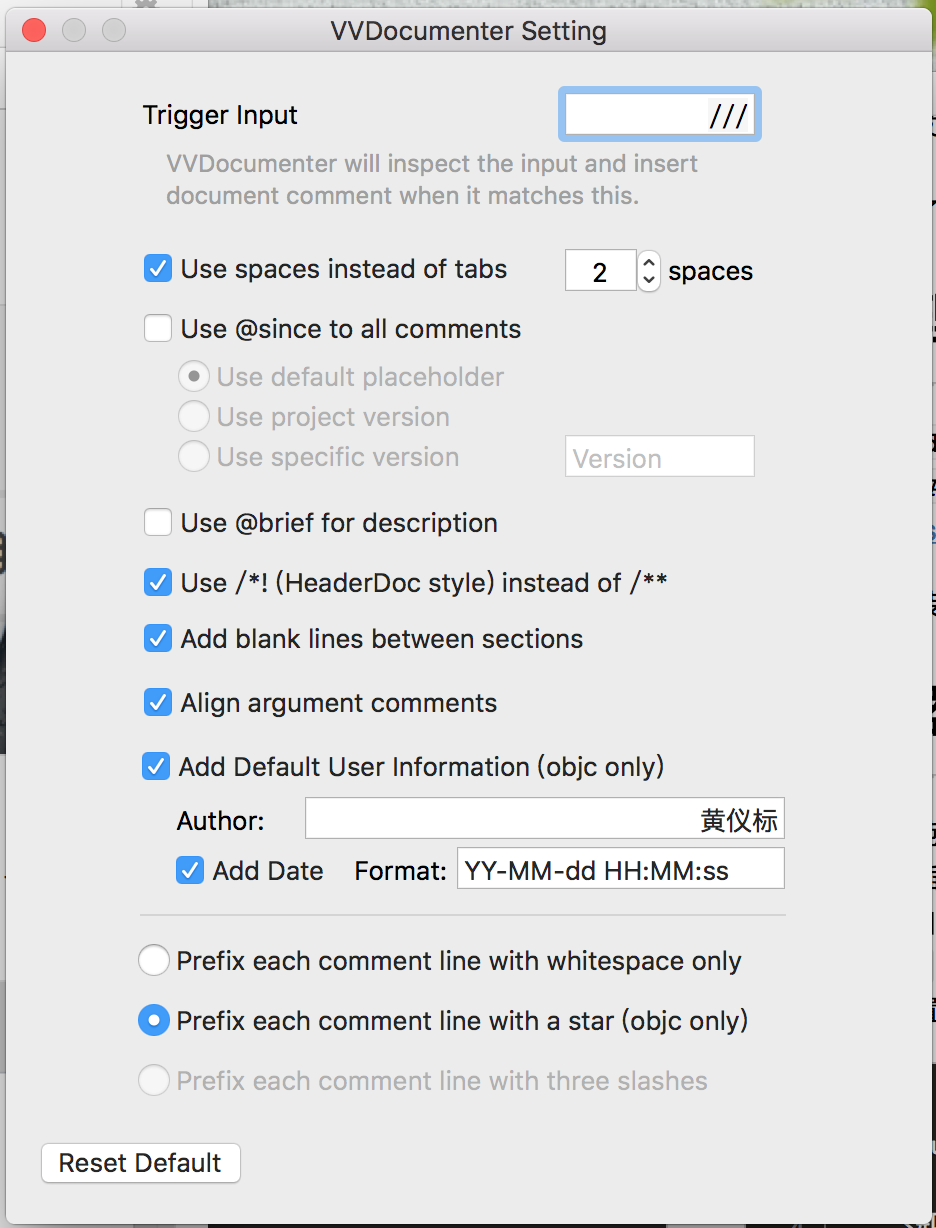Toggle Use spaces instead of tabs
This screenshot has width=936, height=1228.
[158, 269]
